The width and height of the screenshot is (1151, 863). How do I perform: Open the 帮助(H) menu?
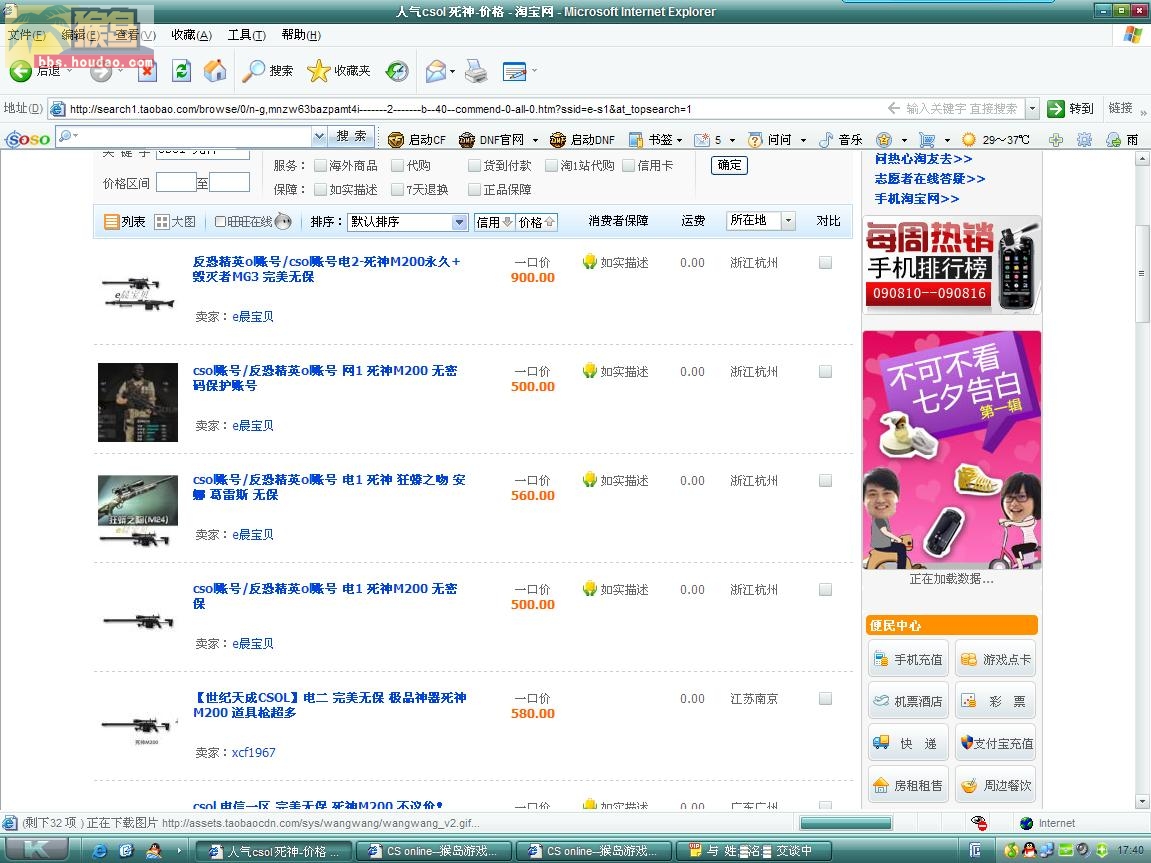301,34
